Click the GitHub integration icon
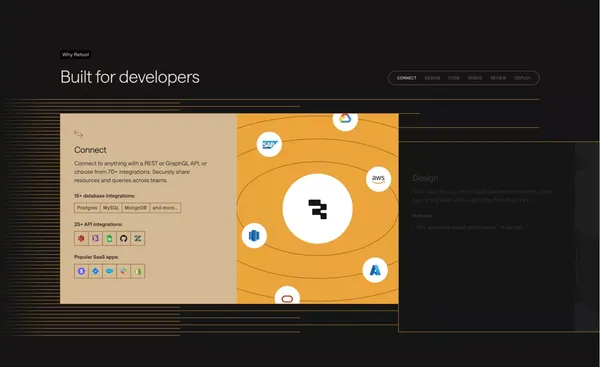Viewport: 600px width, 367px height. (123, 238)
